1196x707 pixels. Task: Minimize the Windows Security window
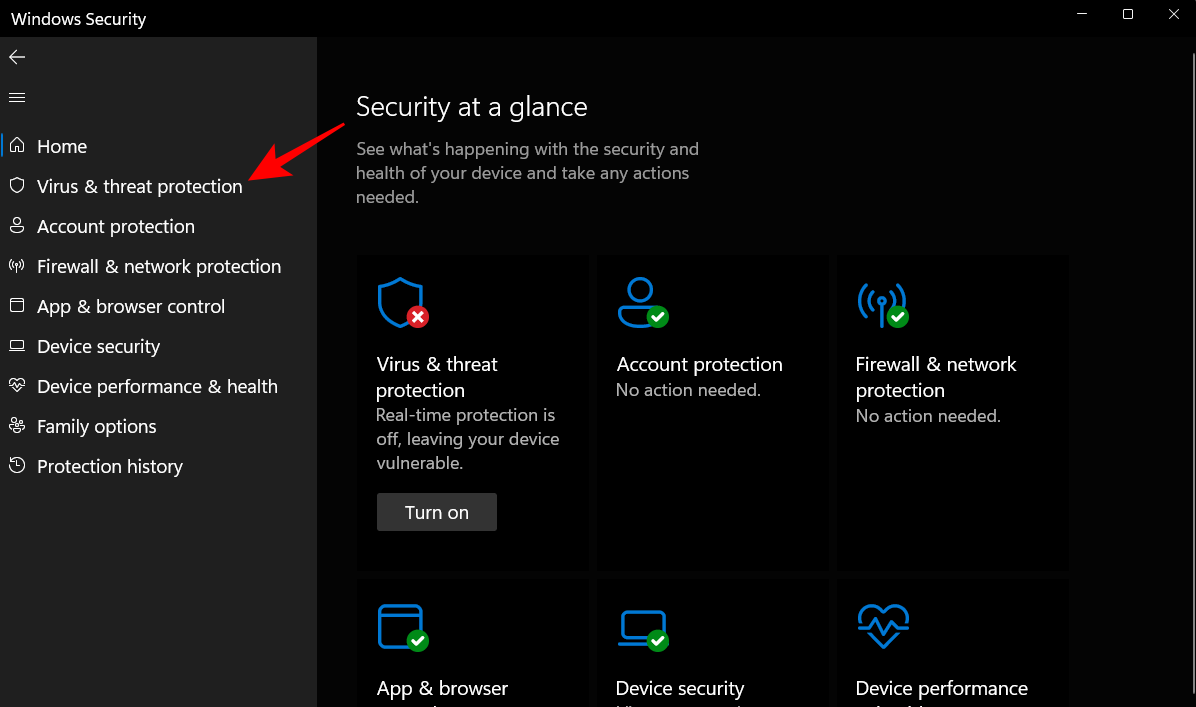coord(1081,15)
